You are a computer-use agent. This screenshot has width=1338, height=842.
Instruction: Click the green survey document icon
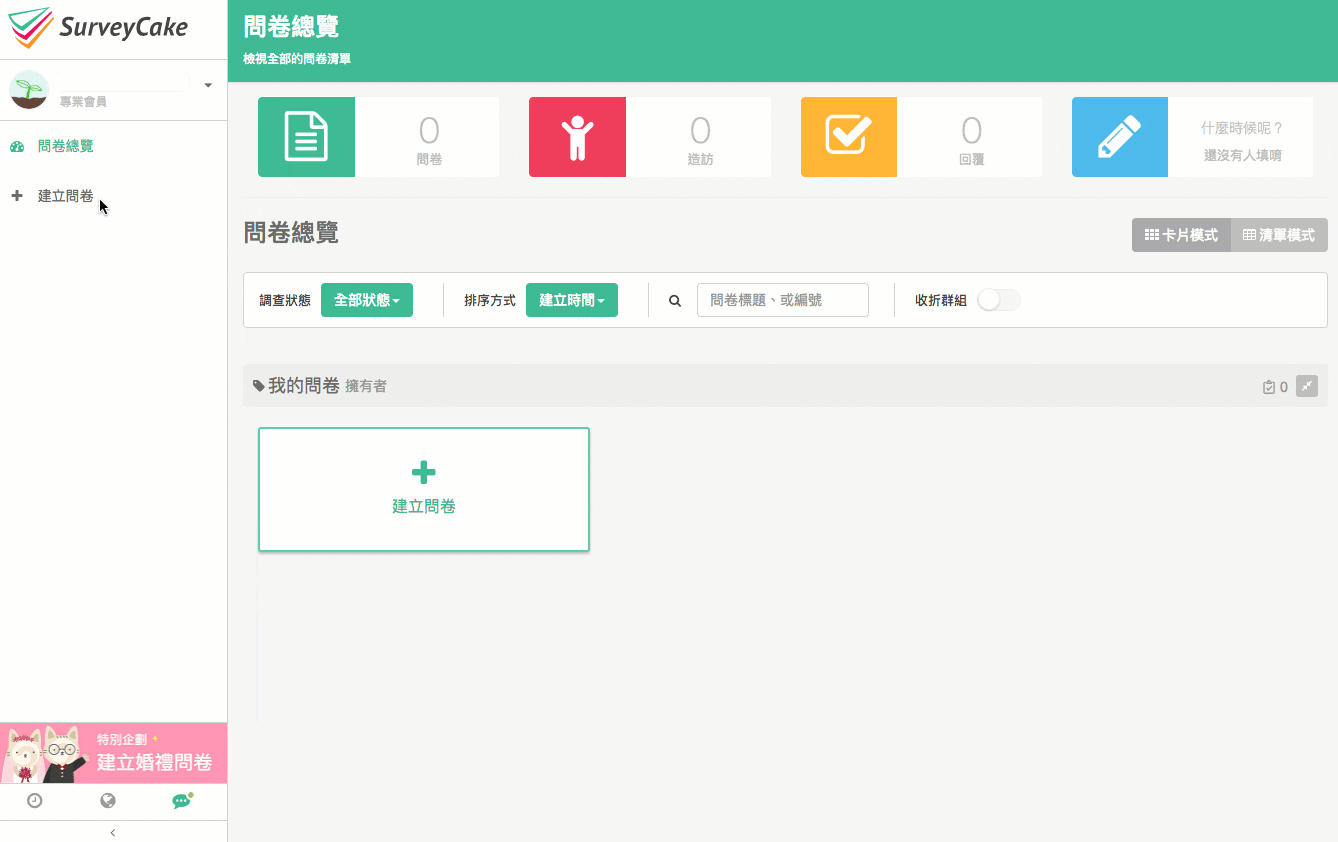[x=306, y=137]
